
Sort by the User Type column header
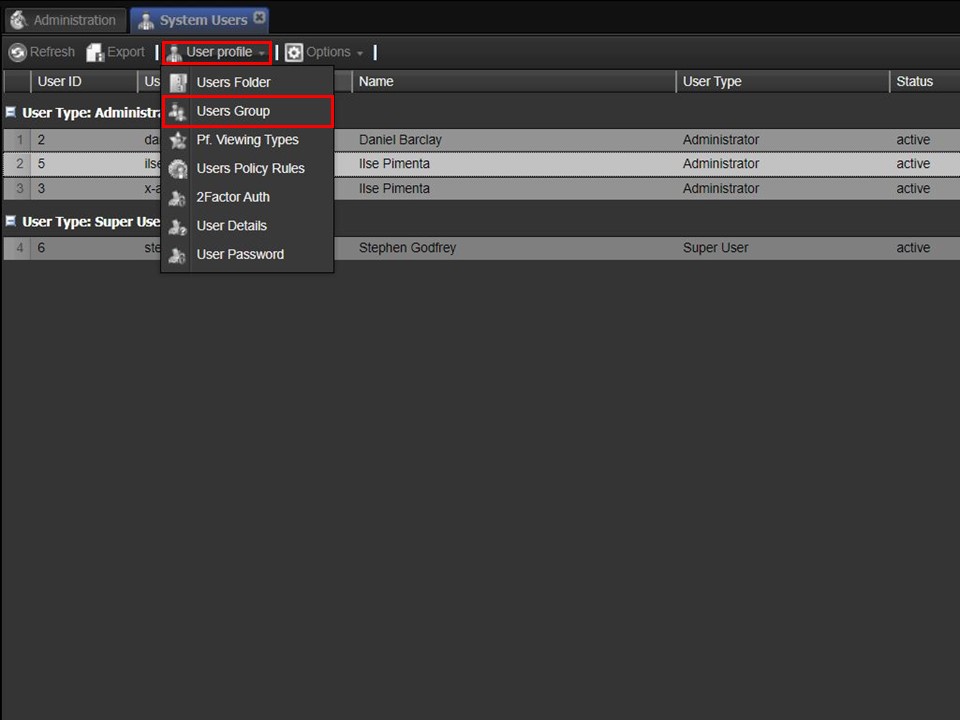(712, 82)
